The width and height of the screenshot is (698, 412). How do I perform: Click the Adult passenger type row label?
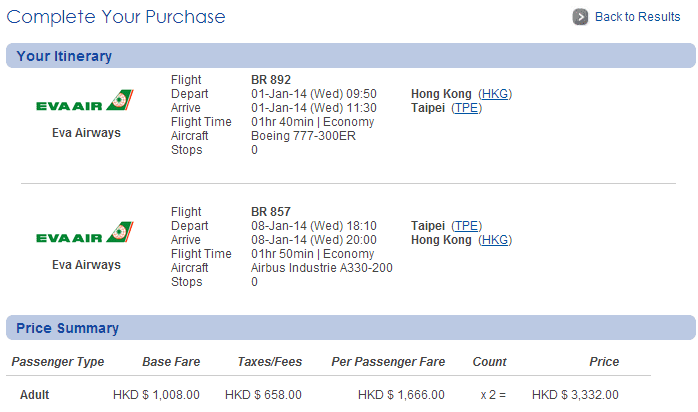tap(34, 395)
